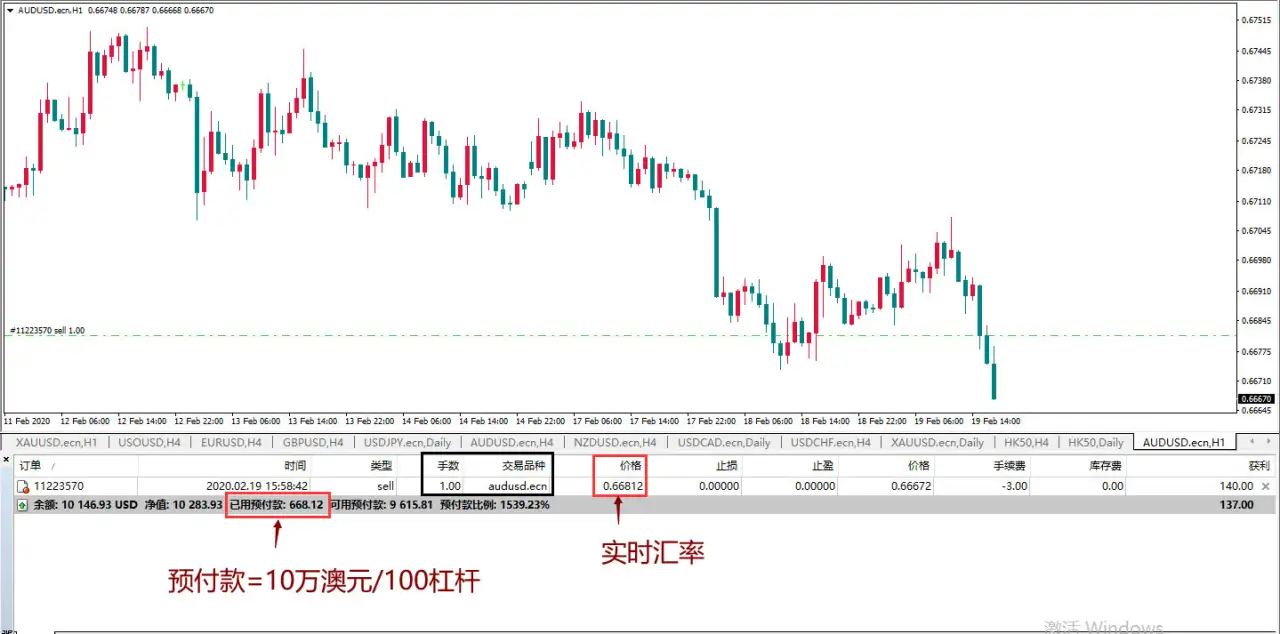The width and height of the screenshot is (1280, 634).
Task: Click the 库存费 column header
Action: coord(1105,466)
